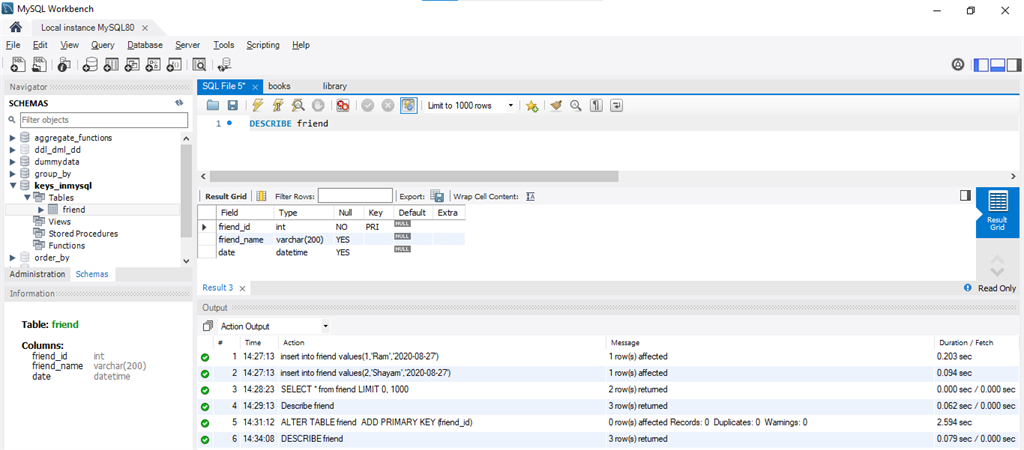The width and height of the screenshot is (1024, 450).
Task: Click the stop query execution icon
Action: (318, 105)
